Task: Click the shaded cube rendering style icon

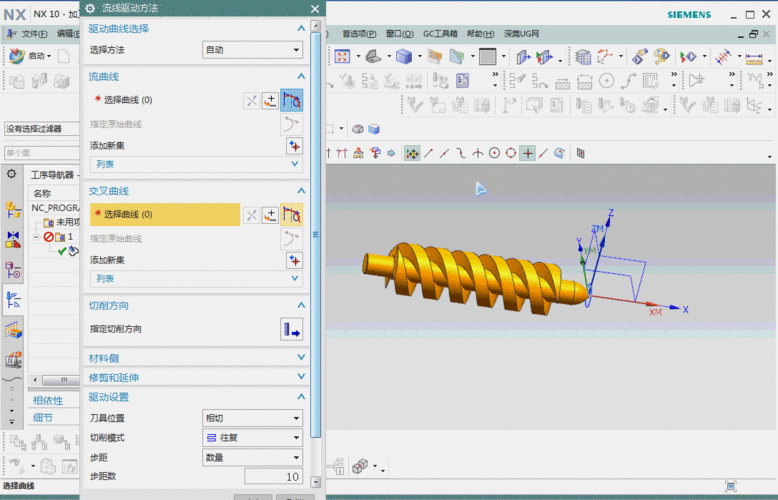Action: pyautogui.click(x=403, y=57)
